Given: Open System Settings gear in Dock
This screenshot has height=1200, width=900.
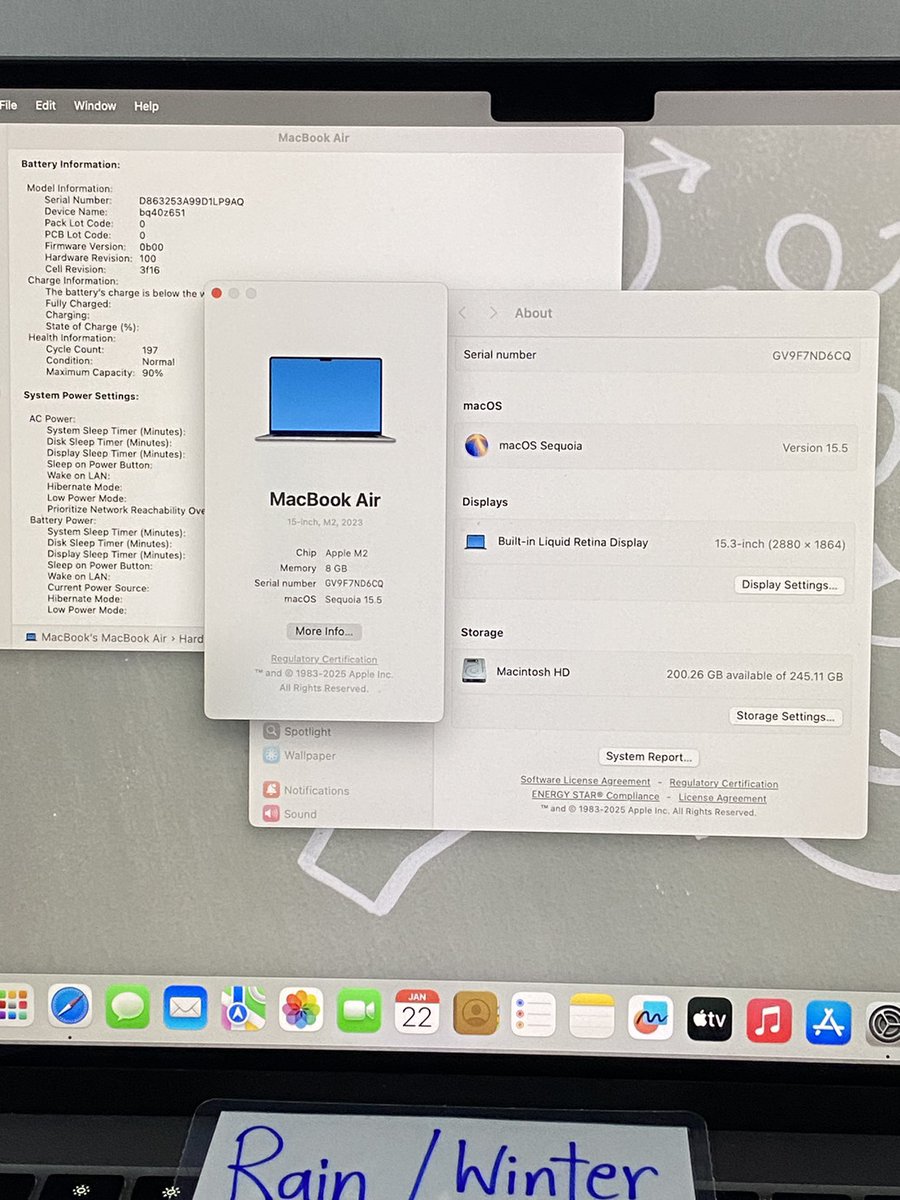Looking at the screenshot, I should [x=883, y=1024].
